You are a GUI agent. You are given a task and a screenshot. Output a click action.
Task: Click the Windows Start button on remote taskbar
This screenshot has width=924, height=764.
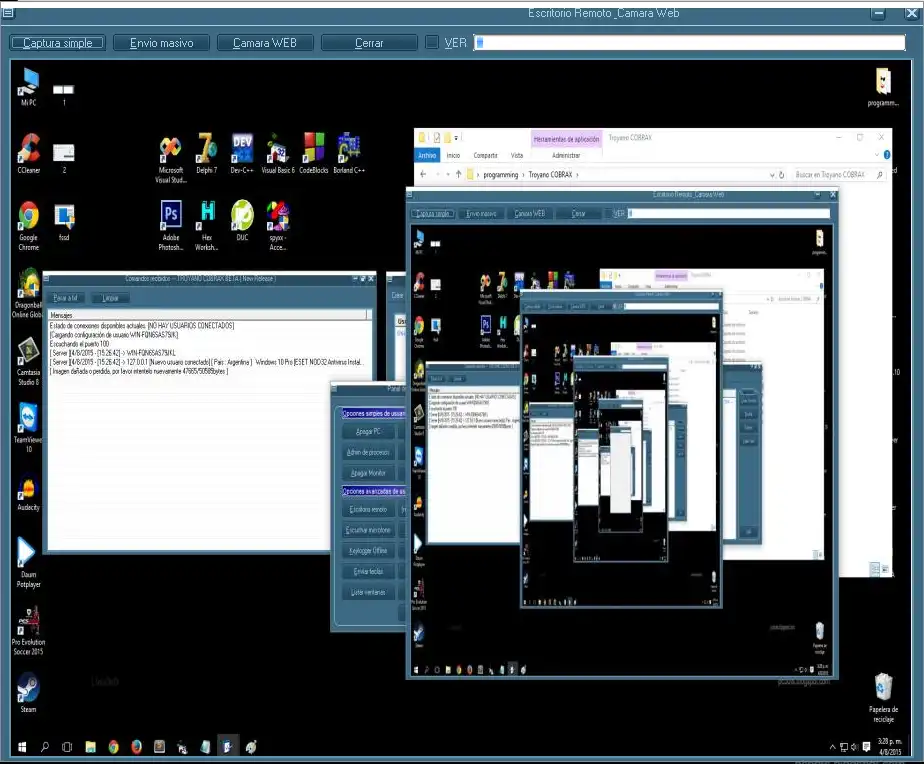(x=22, y=747)
